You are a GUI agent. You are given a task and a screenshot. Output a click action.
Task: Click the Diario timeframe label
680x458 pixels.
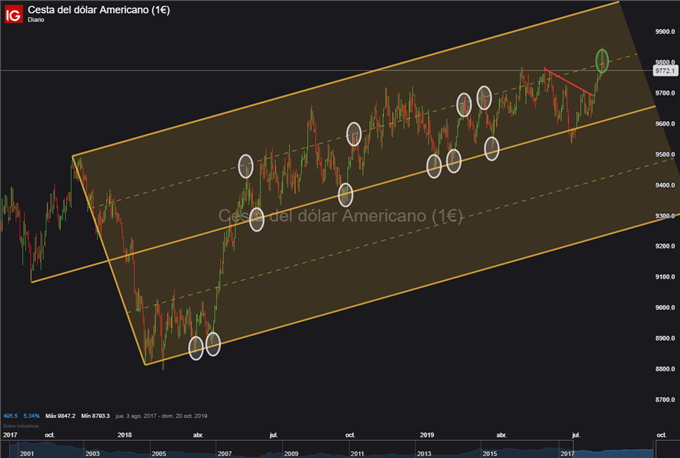click(36, 20)
